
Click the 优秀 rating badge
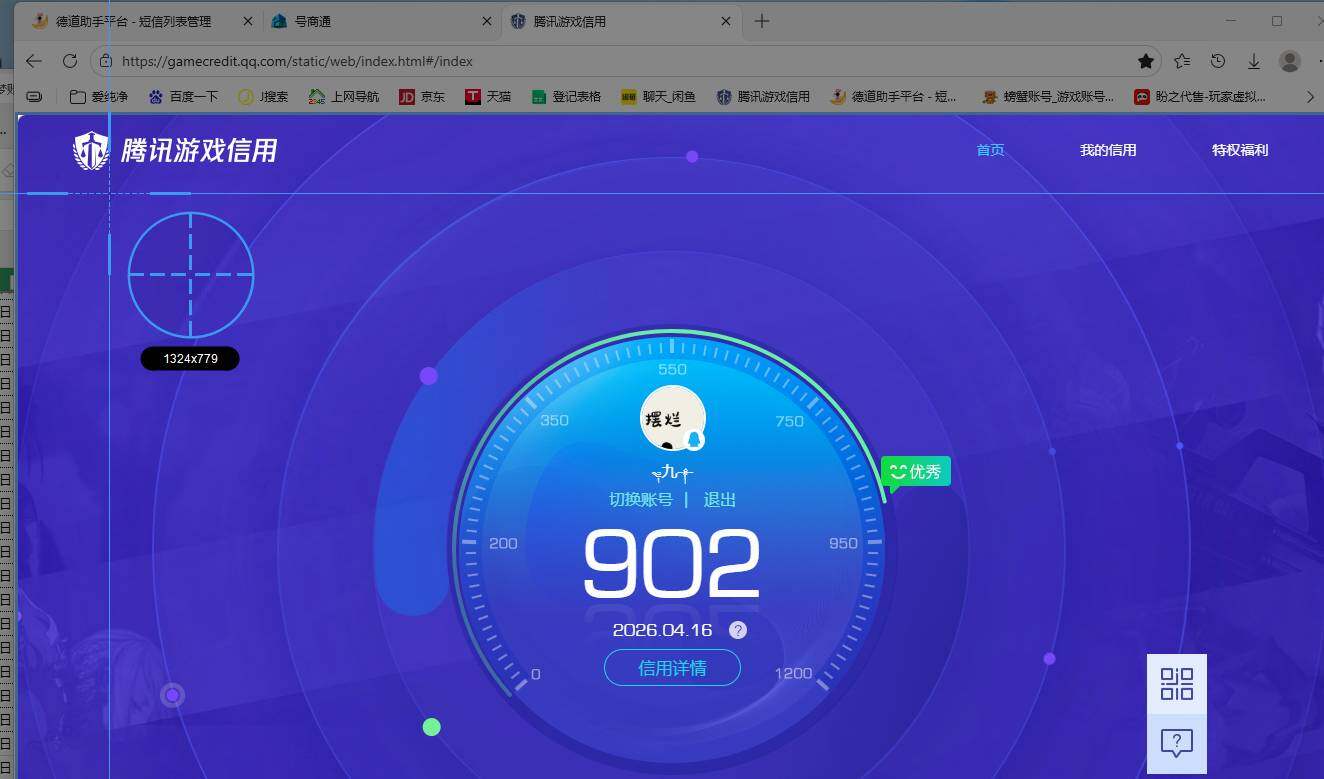(915, 471)
